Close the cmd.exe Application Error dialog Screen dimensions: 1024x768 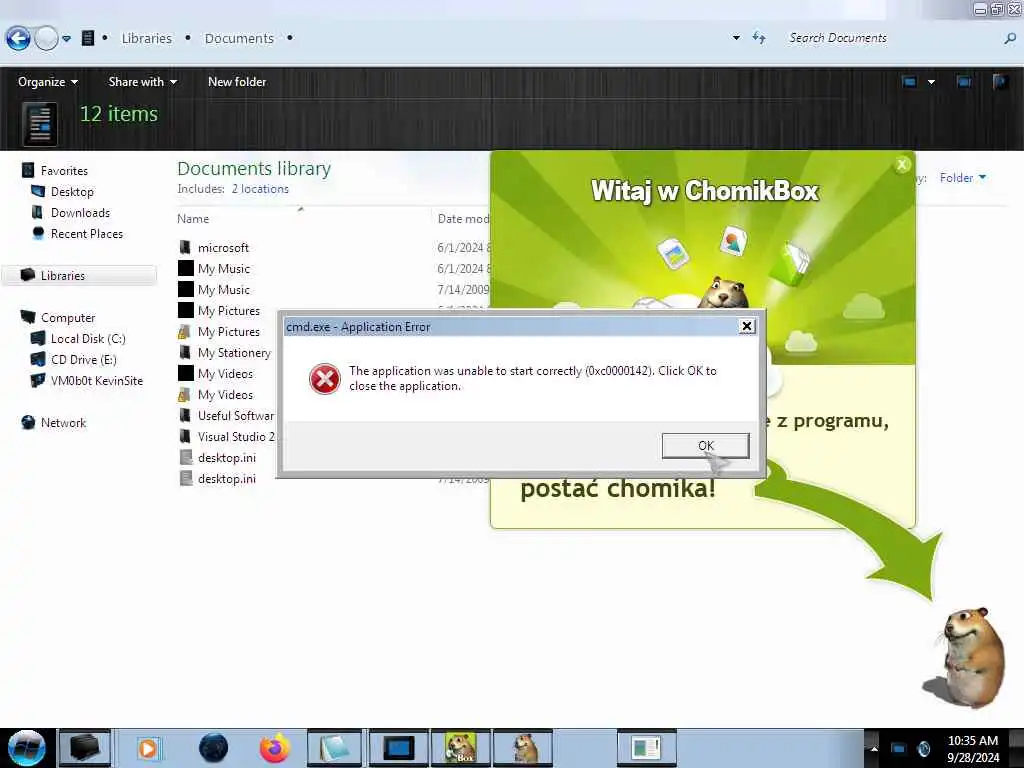point(746,326)
